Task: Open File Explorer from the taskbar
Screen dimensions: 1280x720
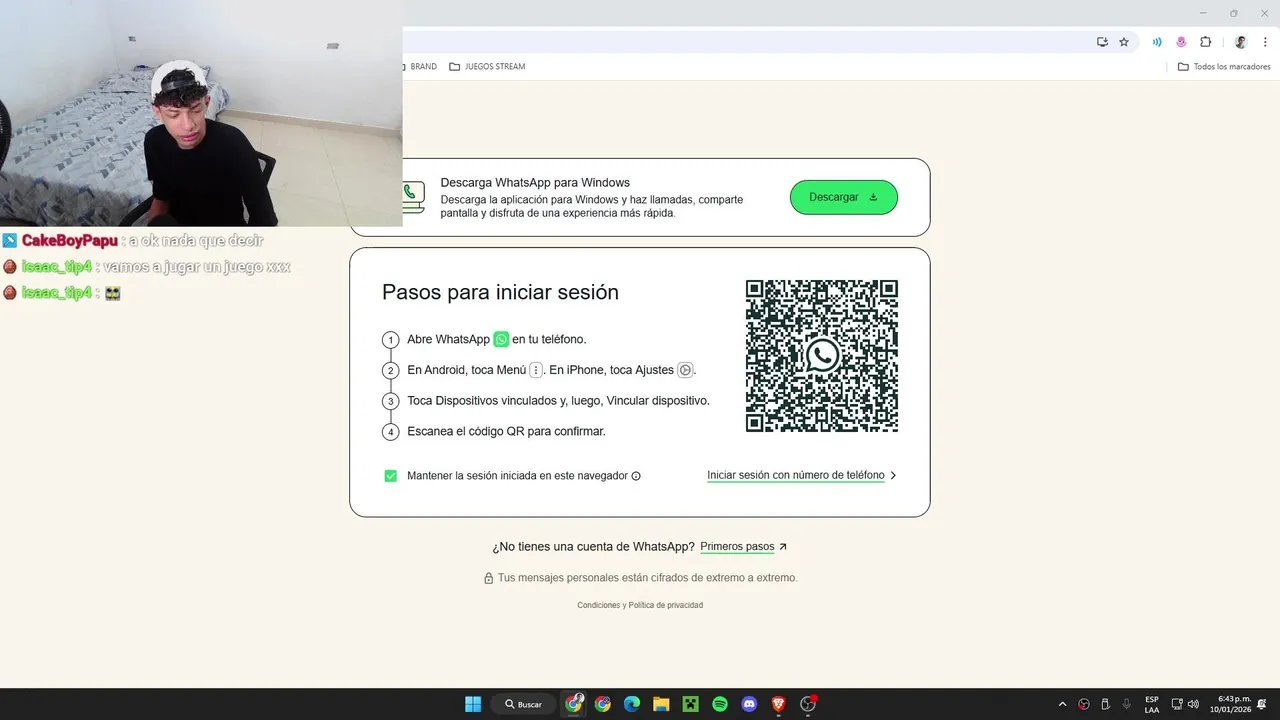Action: click(661, 704)
